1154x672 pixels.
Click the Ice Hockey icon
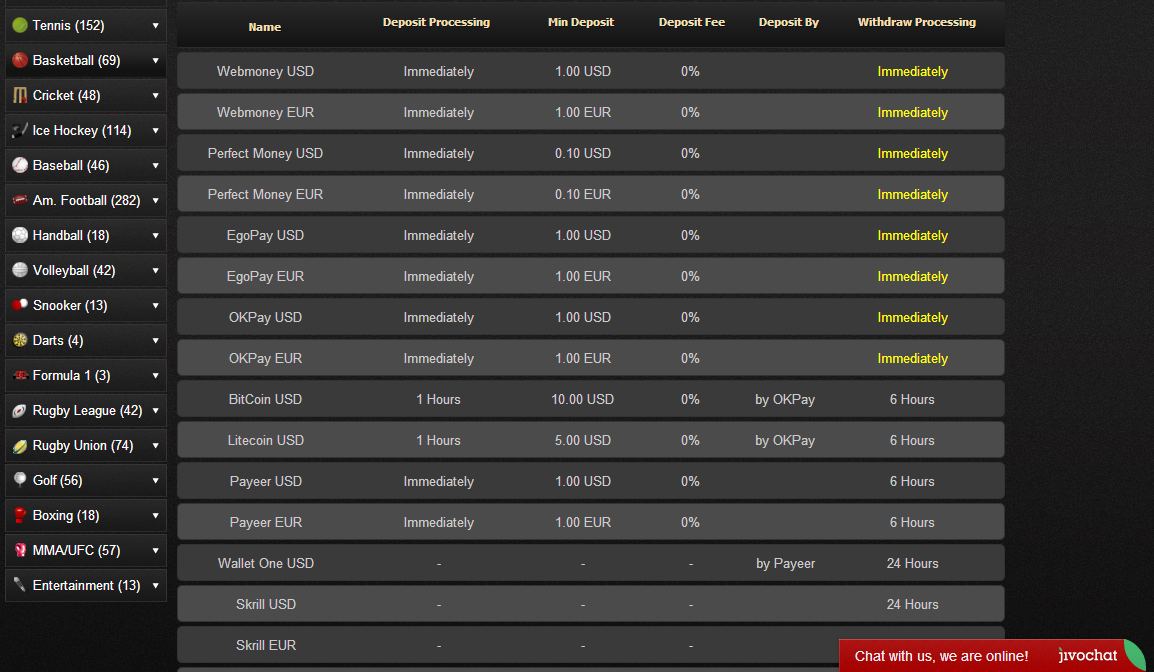(x=20, y=130)
